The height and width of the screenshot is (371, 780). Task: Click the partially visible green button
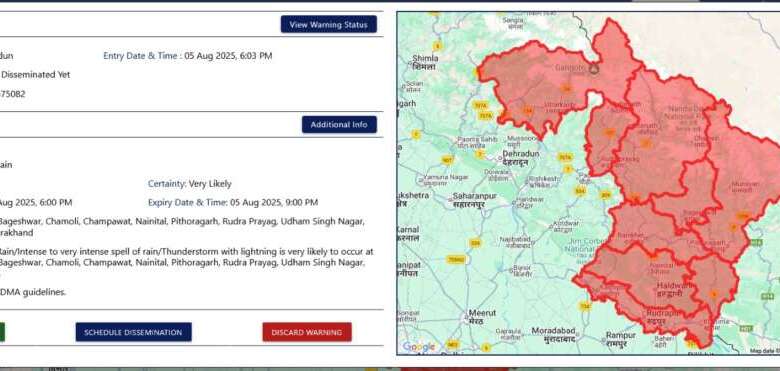click(2, 332)
